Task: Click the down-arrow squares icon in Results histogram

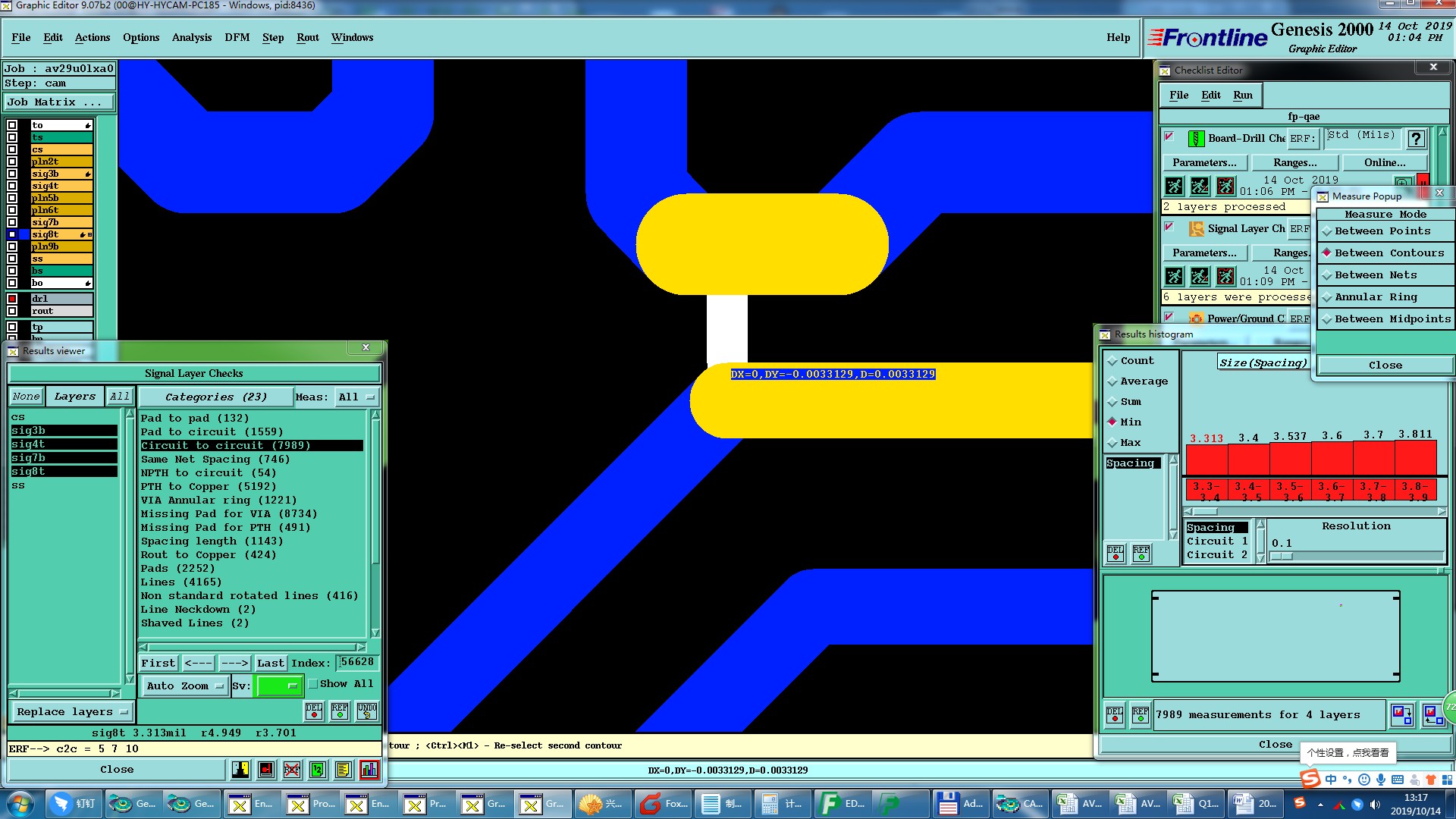Action: pos(1401,715)
